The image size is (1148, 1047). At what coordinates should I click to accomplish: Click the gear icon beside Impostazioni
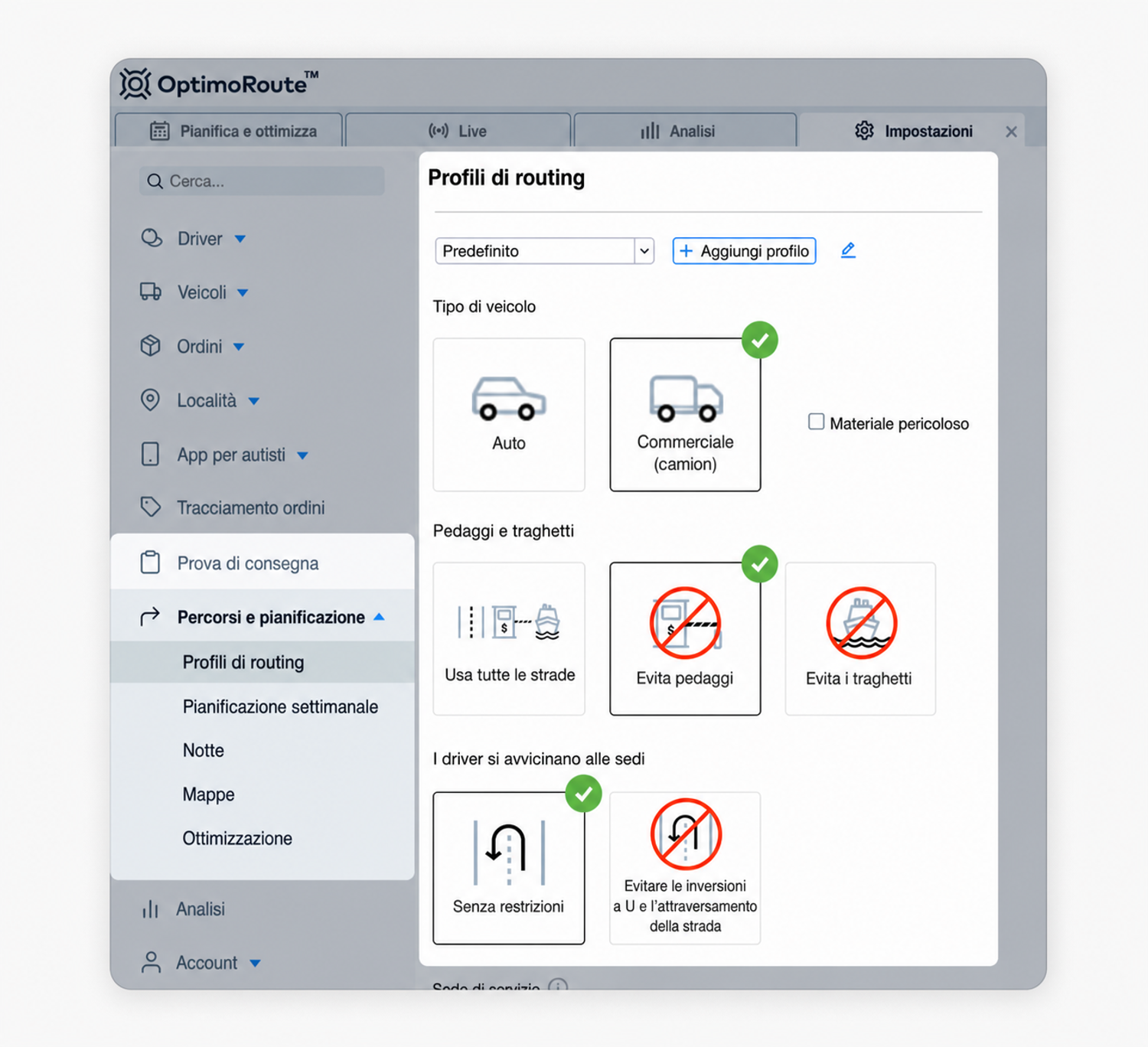click(864, 131)
